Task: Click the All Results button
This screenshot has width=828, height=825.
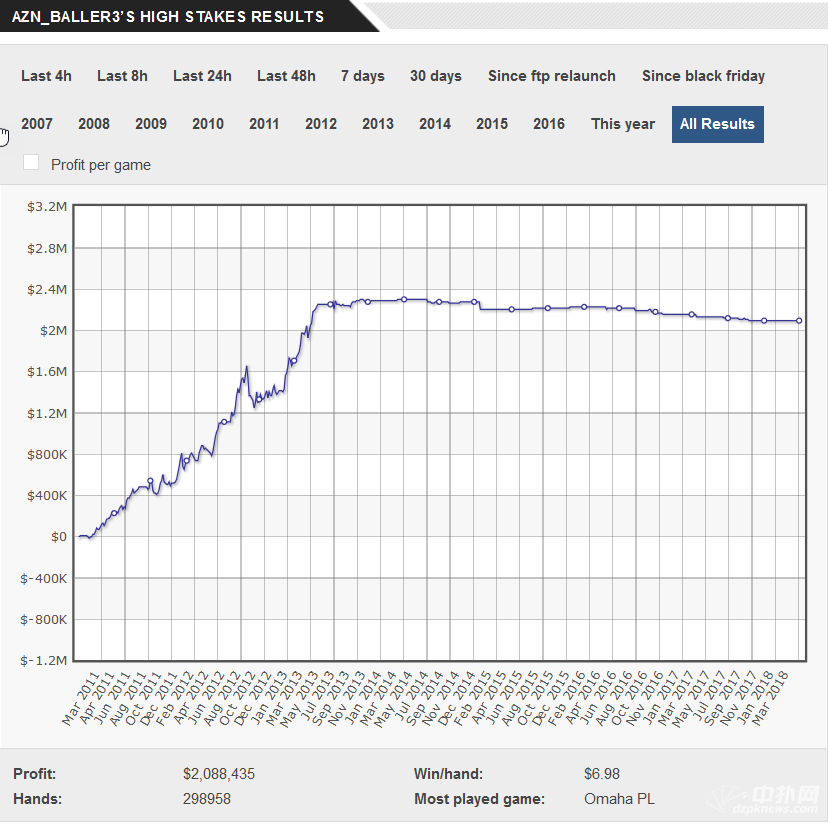Action: (x=718, y=124)
